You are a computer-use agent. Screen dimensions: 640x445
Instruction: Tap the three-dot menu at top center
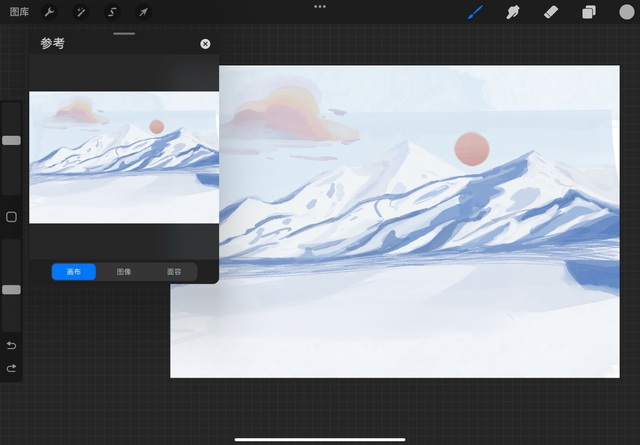[320, 7]
